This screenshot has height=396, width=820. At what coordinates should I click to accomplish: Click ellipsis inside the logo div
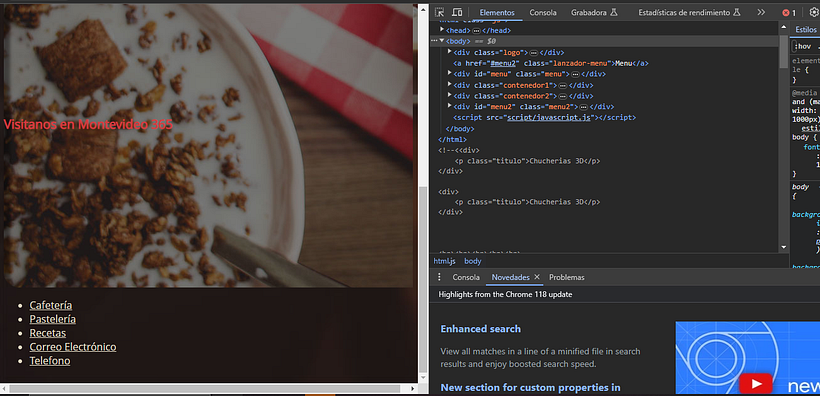pyautogui.click(x=533, y=52)
